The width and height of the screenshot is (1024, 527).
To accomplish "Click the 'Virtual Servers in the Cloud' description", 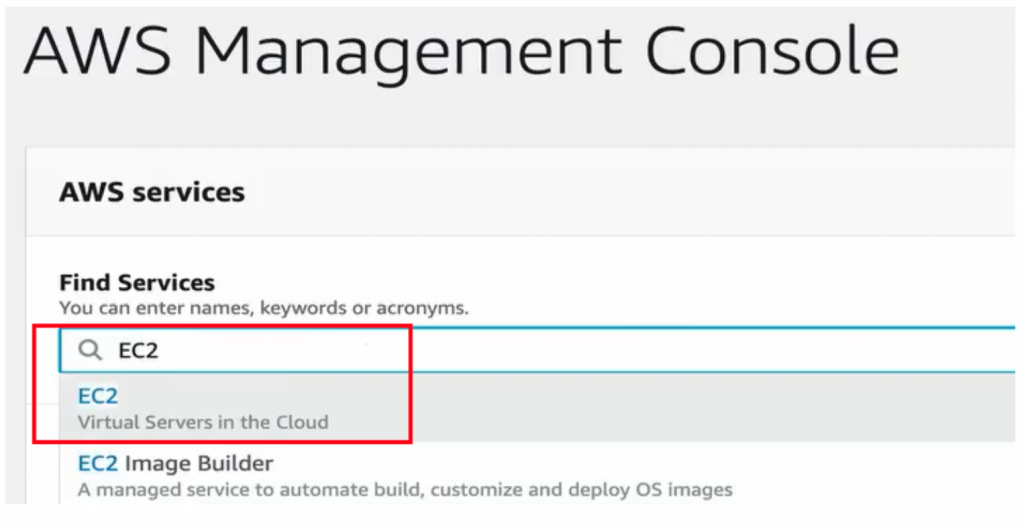I will pyautogui.click(x=203, y=422).
